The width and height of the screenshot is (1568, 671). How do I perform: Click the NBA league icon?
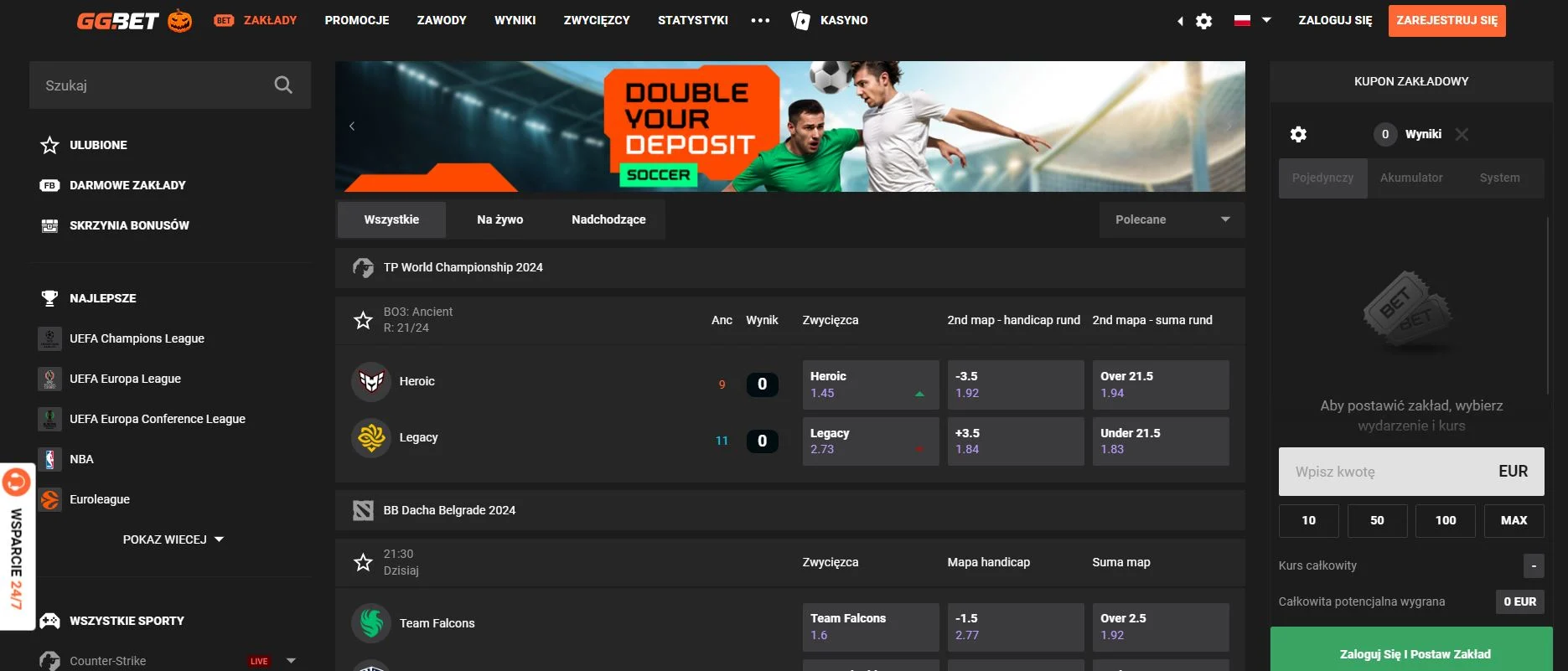pyautogui.click(x=49, y=459)
